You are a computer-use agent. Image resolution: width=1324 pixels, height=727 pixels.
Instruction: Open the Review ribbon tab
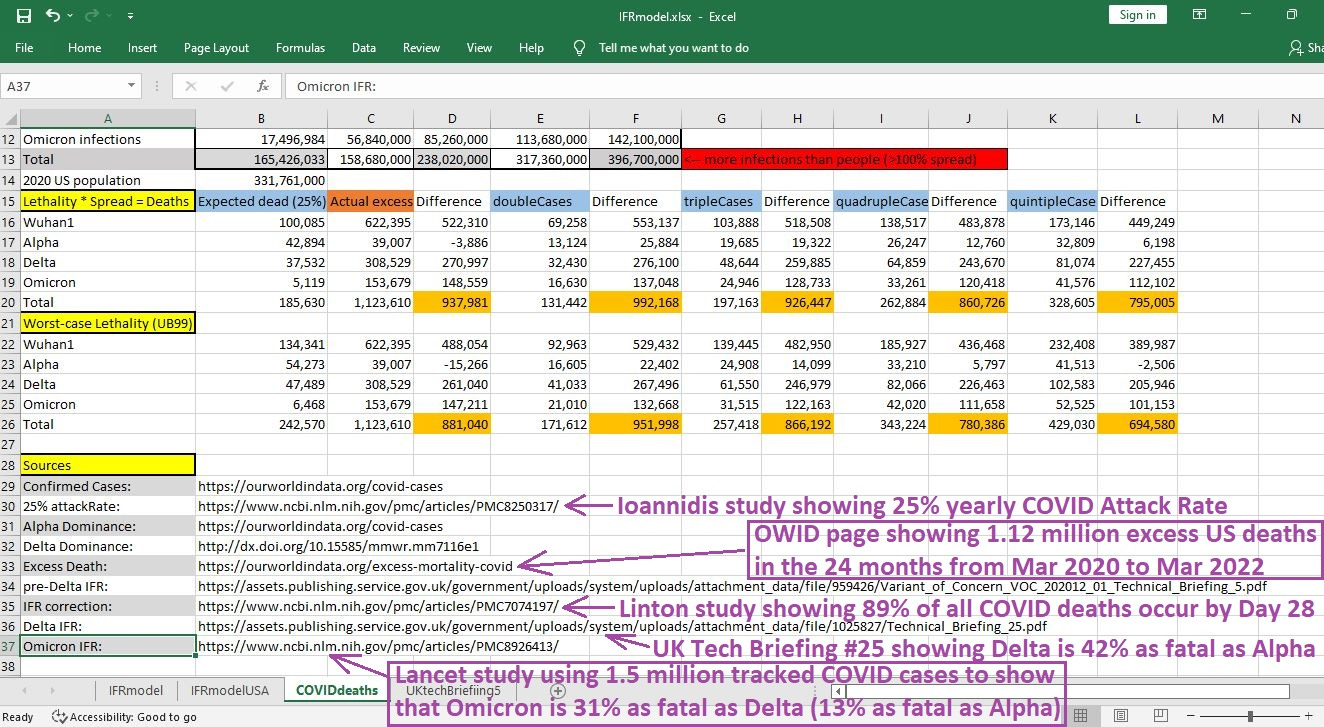point(421,48)
